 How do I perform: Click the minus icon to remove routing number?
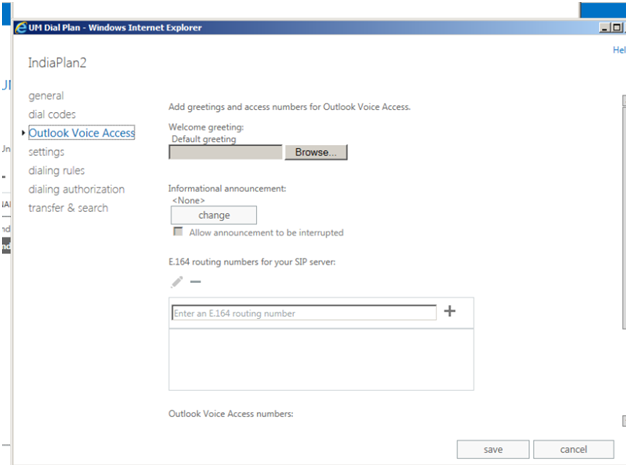(195, 282)
